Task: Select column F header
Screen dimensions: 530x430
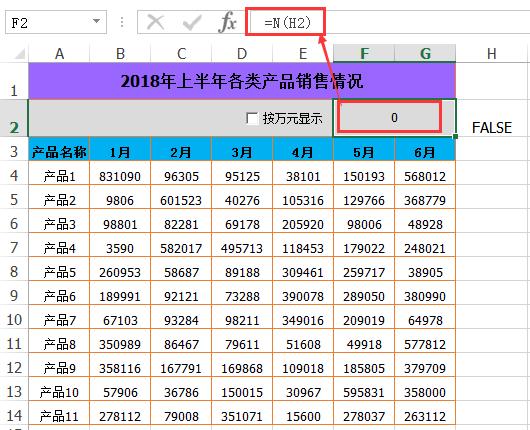Action: click(364, 53)
